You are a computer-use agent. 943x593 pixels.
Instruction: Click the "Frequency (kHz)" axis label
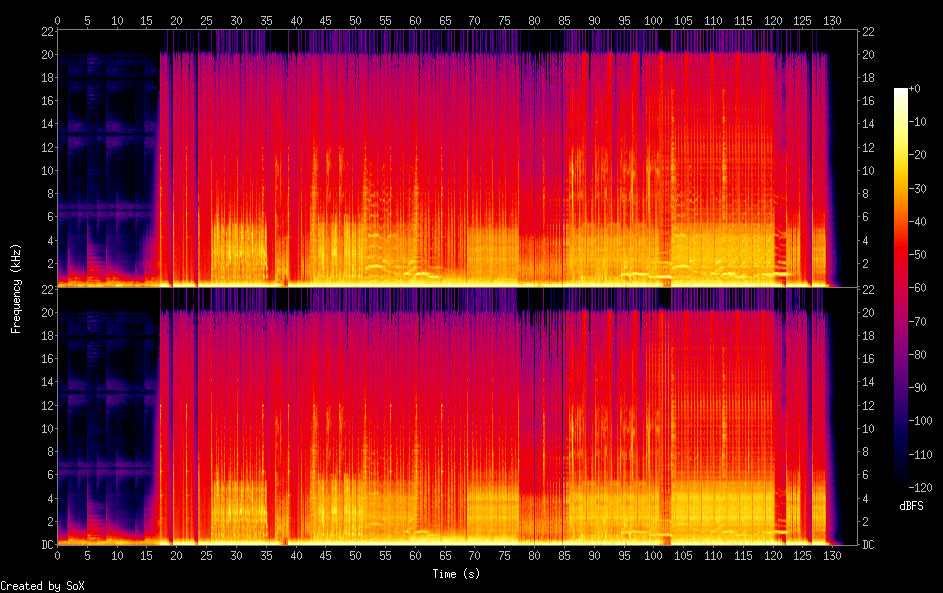tap(16, 288)
